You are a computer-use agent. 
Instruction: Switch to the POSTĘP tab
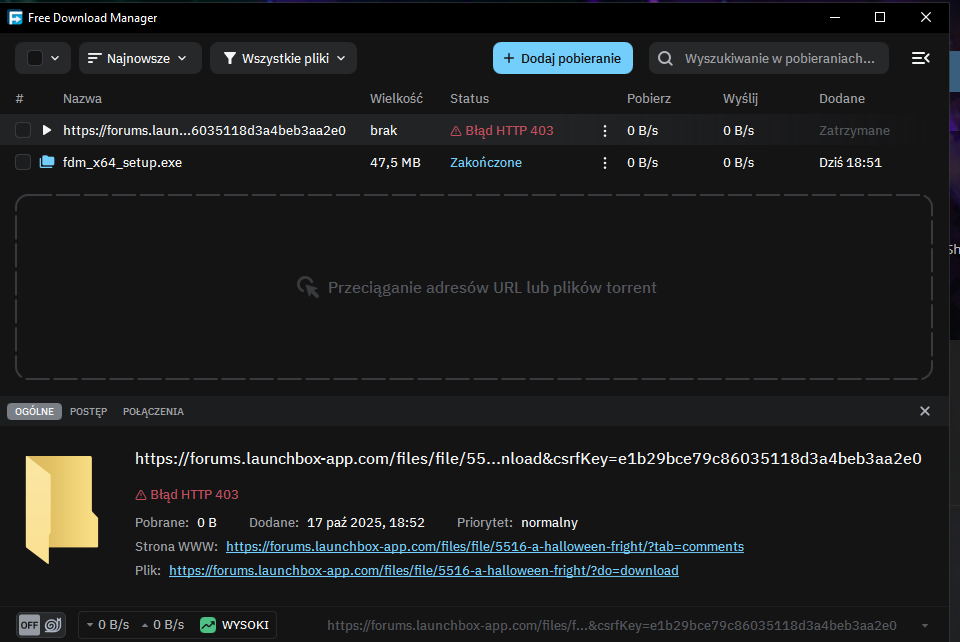tap(88, 412)
